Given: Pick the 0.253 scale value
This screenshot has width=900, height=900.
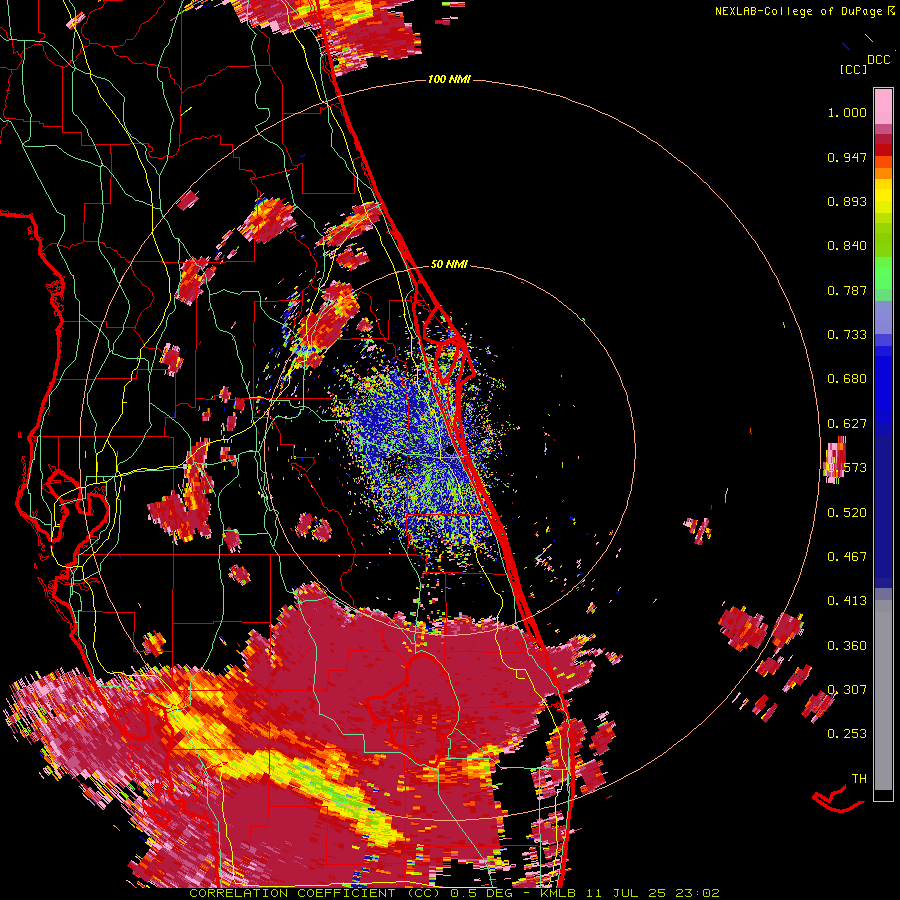Looking at the screenshot, I should click(847, 734).
